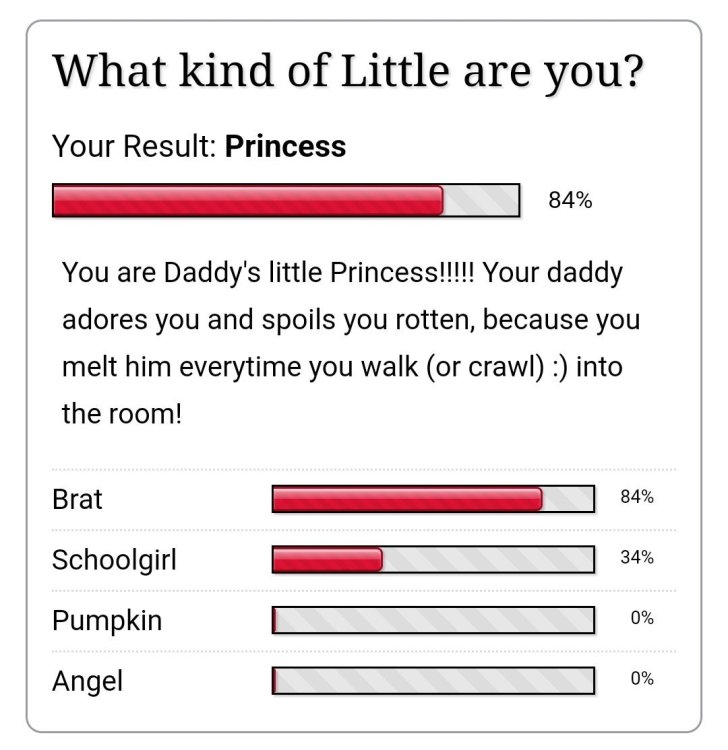
Task: Click 'the room!' at the description's end
Action: click(122, 414)
